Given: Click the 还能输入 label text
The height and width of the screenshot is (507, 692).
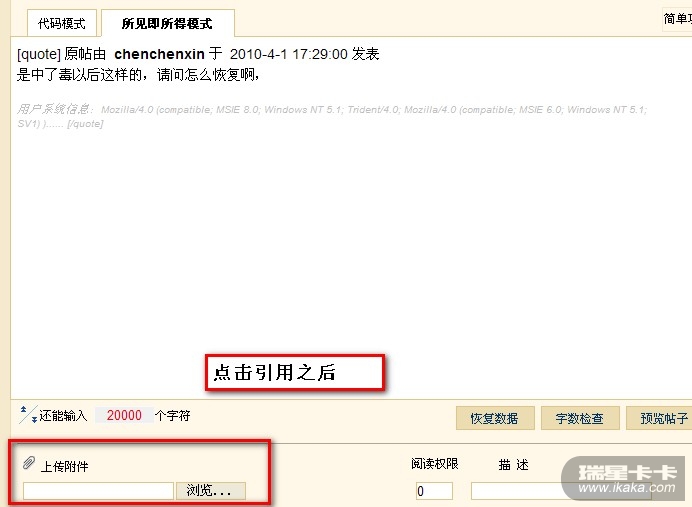Looking at the screenshot, I should [x=63, y=416].
